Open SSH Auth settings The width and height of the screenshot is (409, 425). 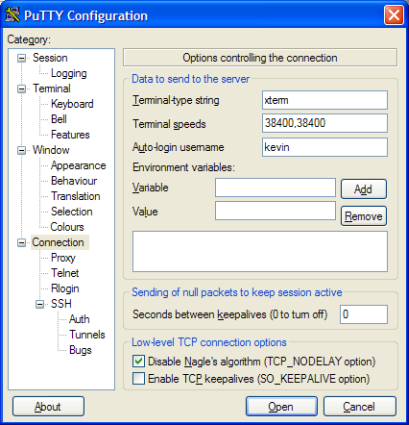79,319
